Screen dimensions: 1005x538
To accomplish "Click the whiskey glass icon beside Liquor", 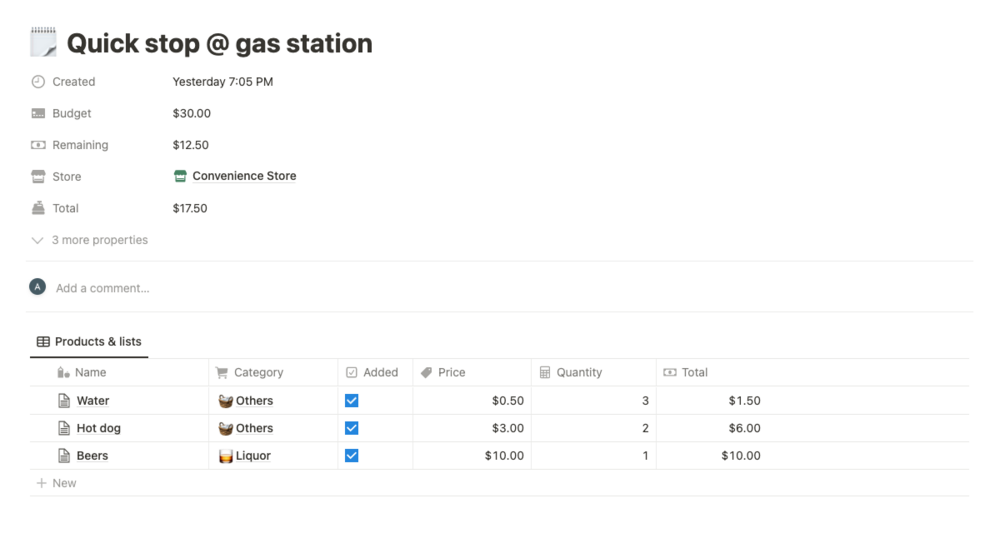I will tap(225, 456).
